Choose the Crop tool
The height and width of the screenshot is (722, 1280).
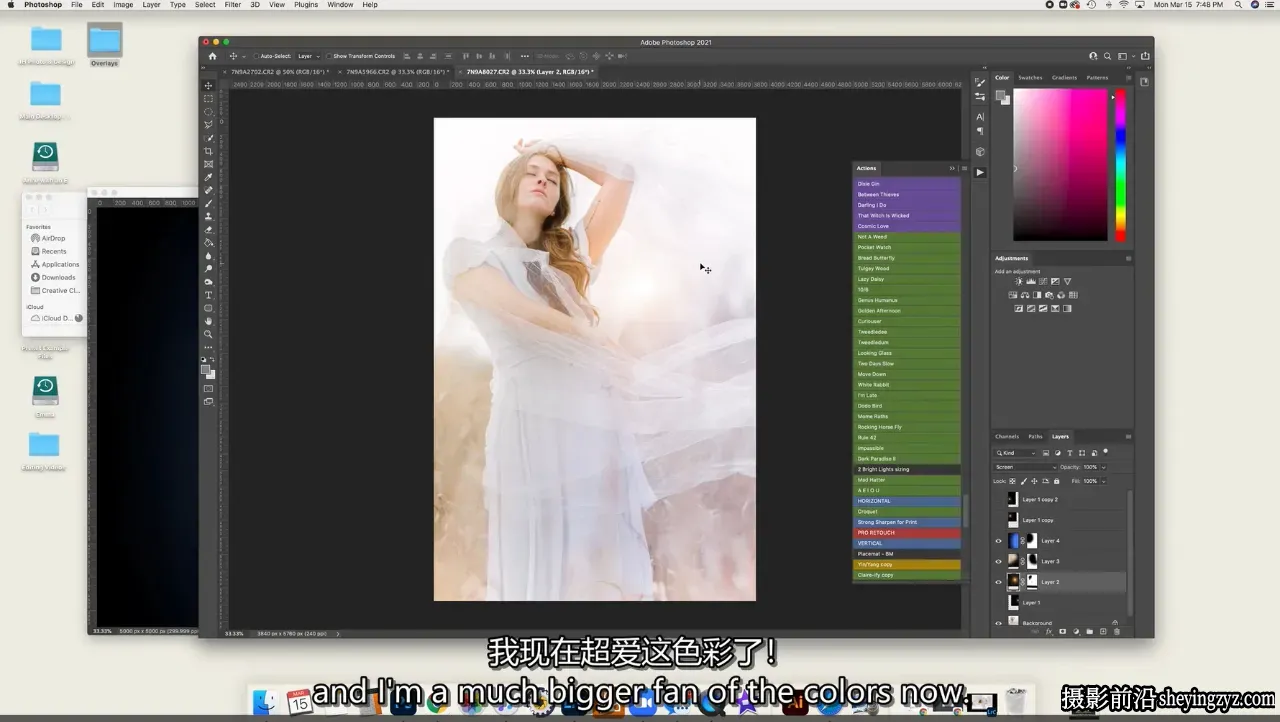pos(208,151)
